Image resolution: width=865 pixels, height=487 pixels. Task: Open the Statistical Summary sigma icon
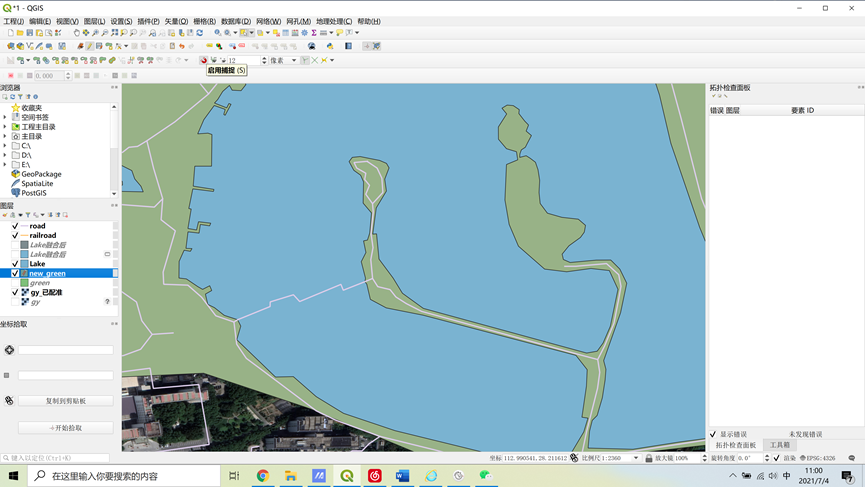tap(314, 33)
